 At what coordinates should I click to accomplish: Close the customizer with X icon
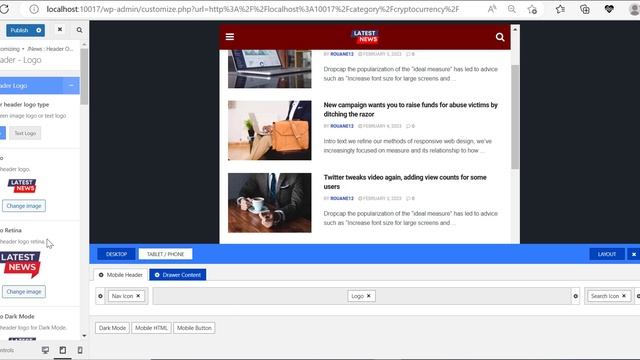[60, 29]
